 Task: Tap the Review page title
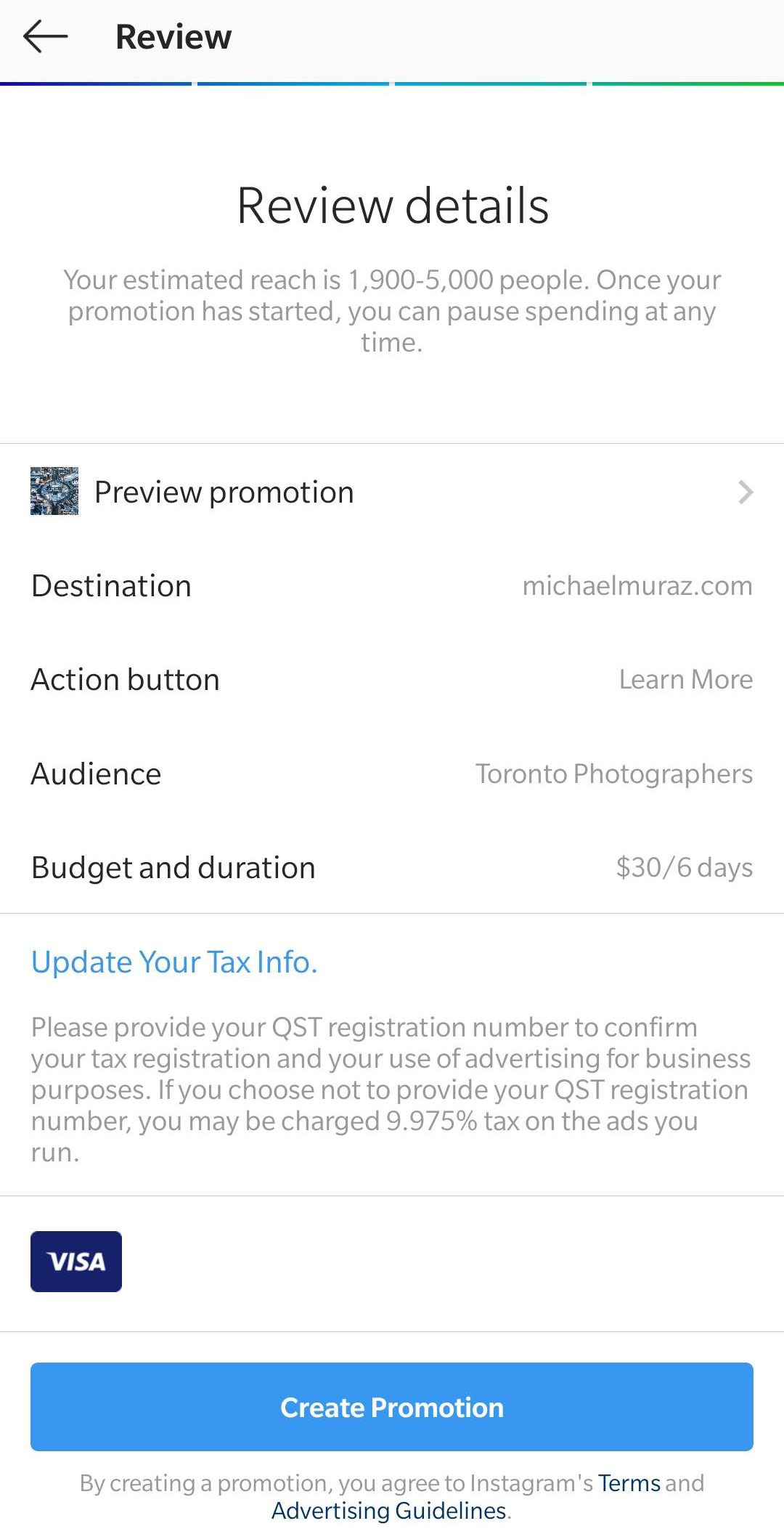[x=173, y=37]
